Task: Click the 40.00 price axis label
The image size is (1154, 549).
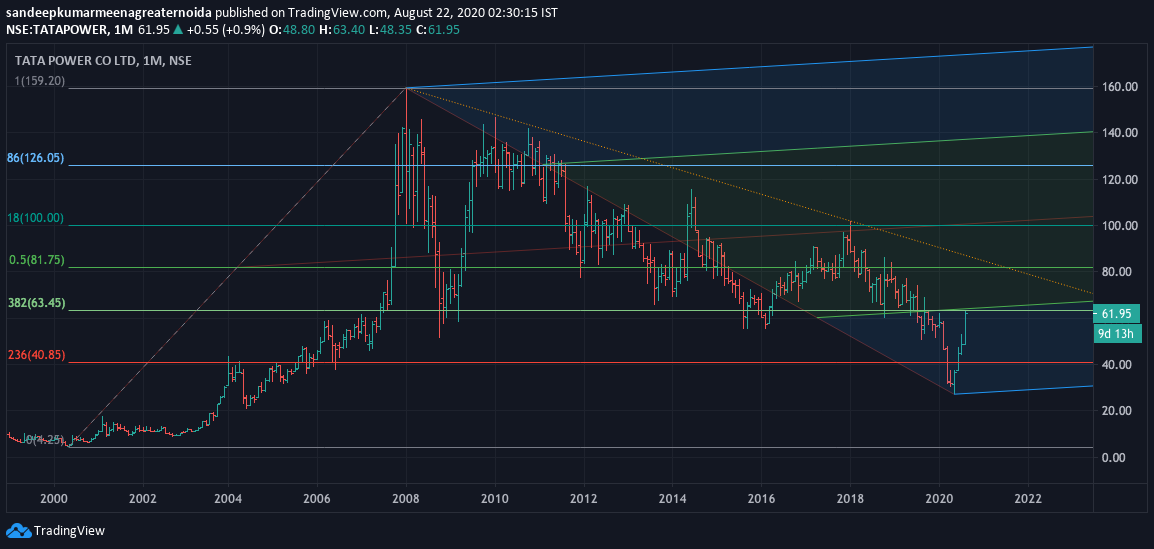Action: [1119, 365]
